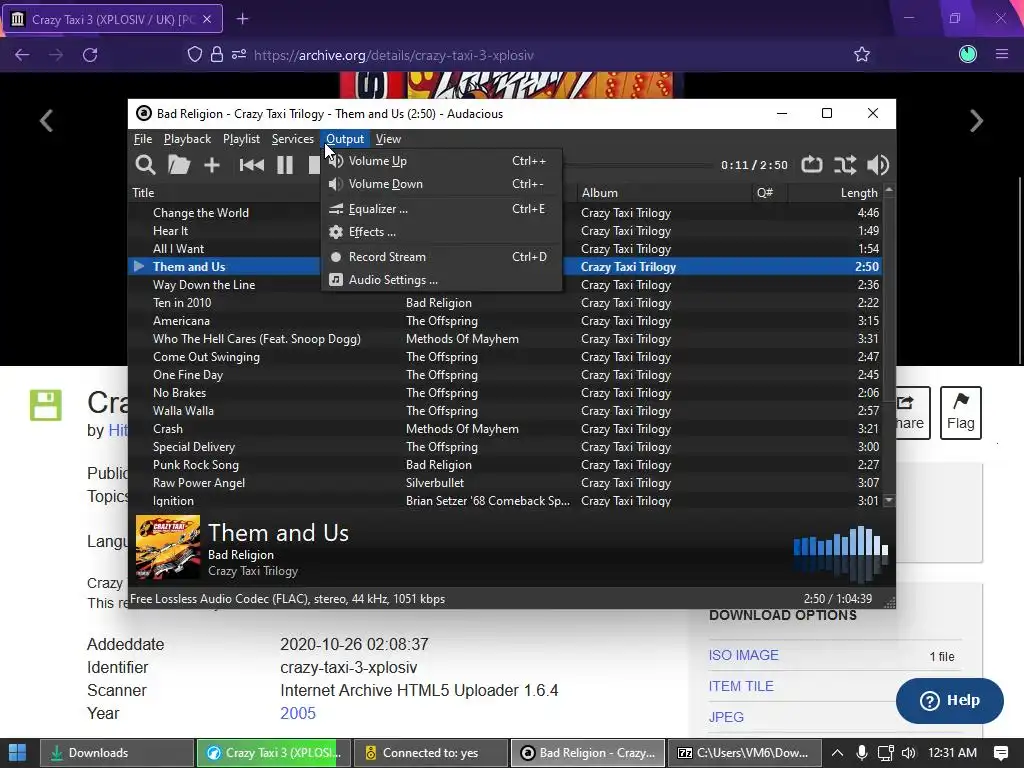Select the track Punk Rock Song
This screenshot has height=768, width=1024.
point(195,465)
